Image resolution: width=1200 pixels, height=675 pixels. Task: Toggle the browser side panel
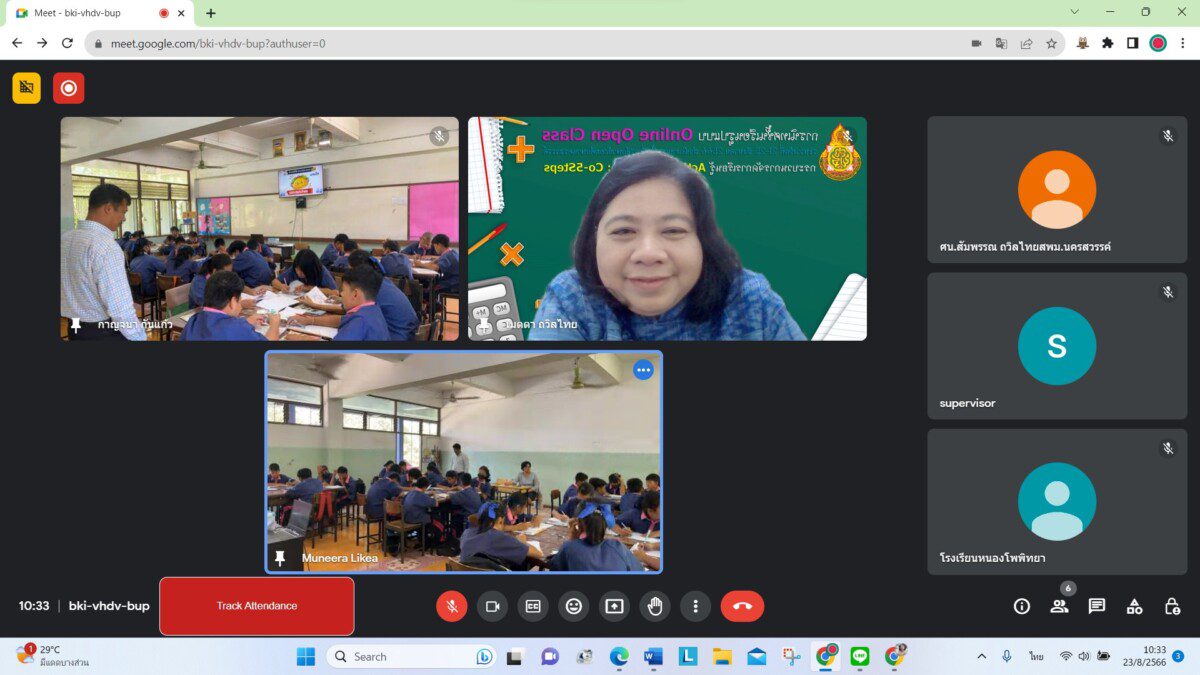click(x=1132, y=43)
